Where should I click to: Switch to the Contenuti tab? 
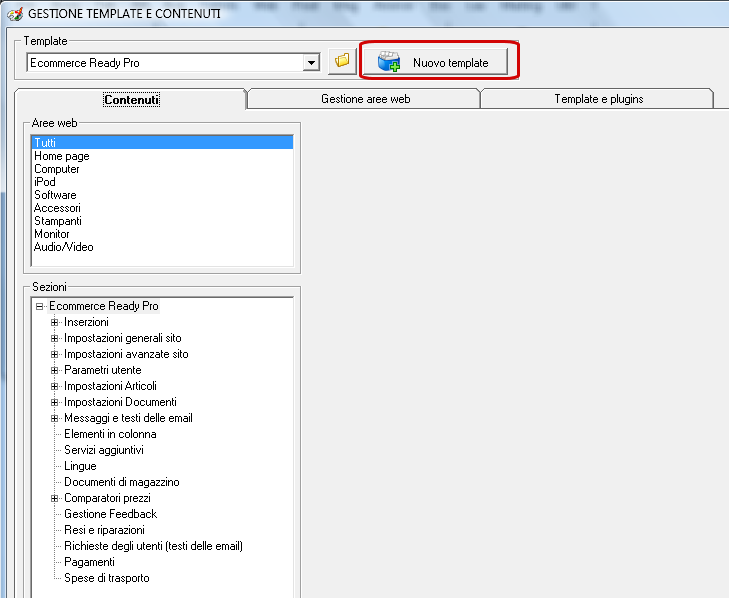click(x=132, y=100)
